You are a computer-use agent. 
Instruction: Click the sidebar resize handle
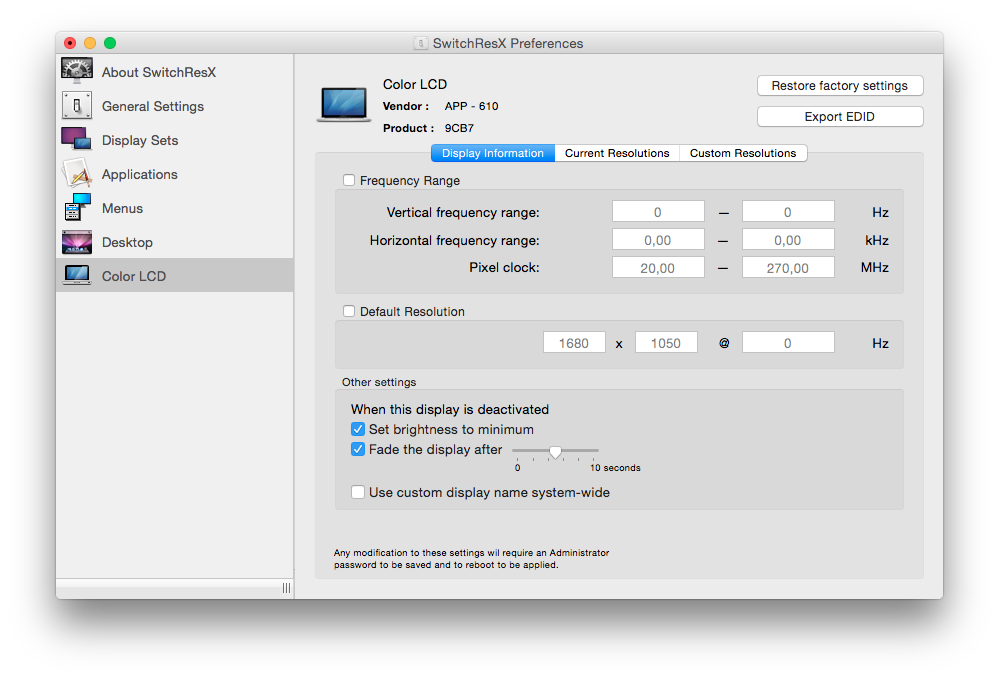[286, 588]
